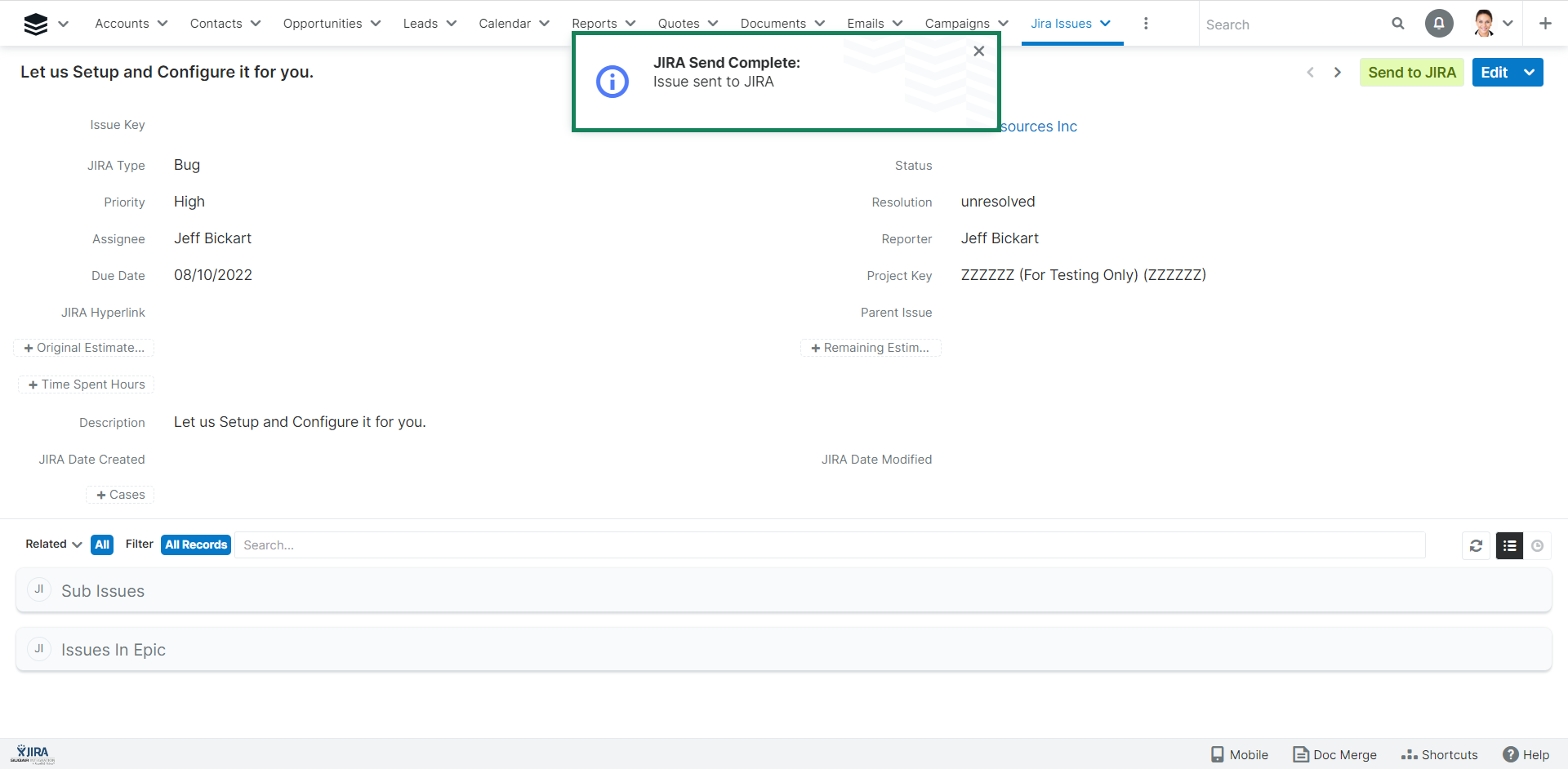Click the quick create plus icon

pyautogui.click(x=1545, y=24)
